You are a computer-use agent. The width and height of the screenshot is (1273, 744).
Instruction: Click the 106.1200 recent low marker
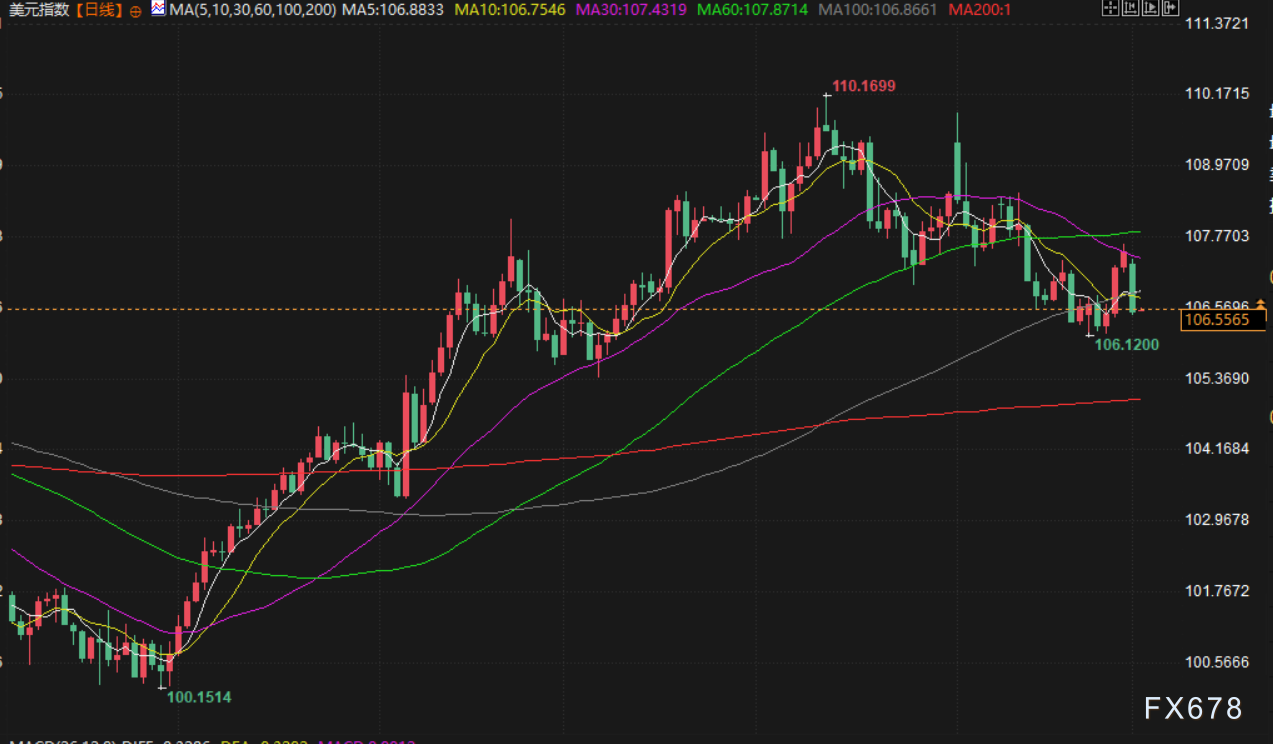1127,344
